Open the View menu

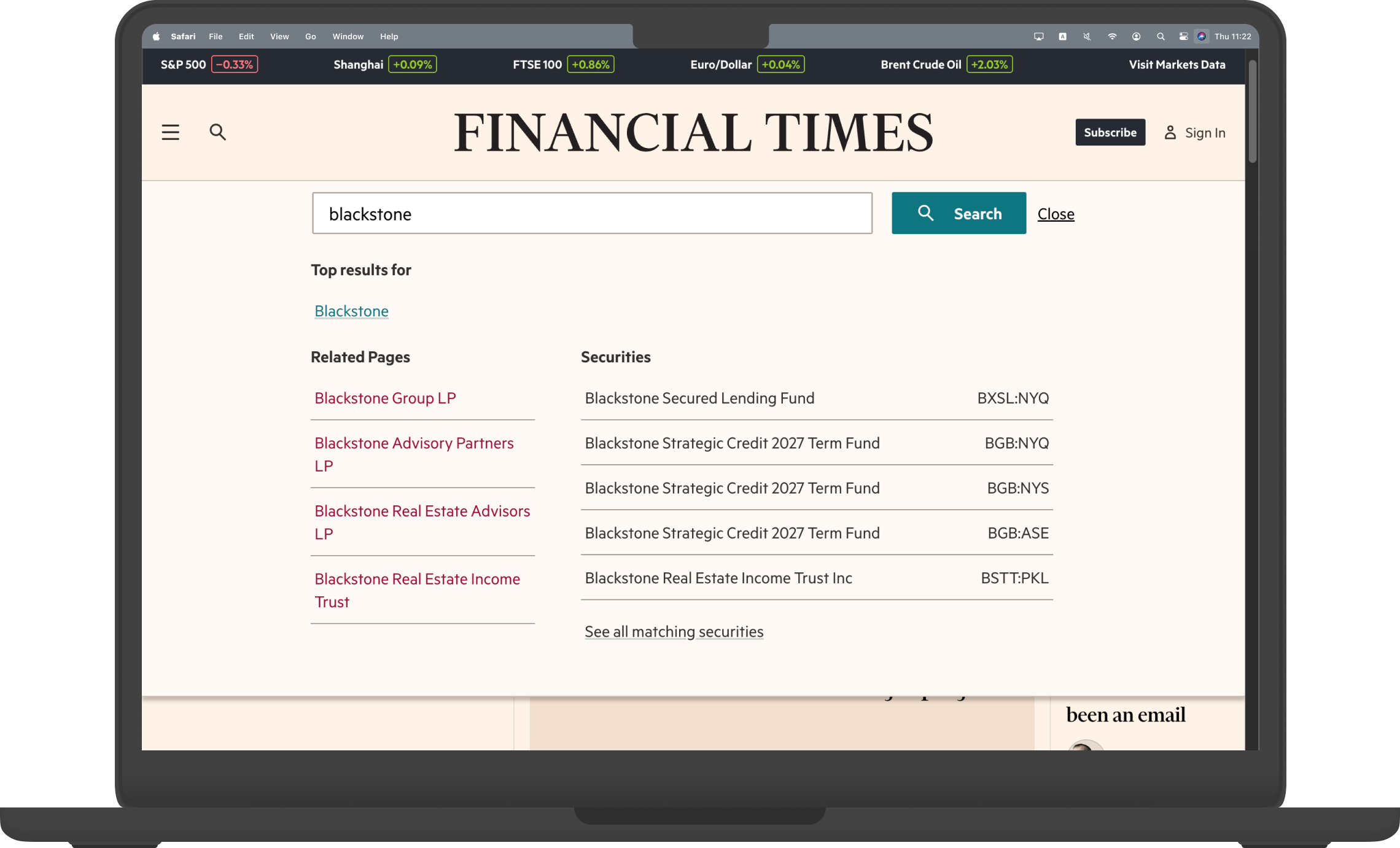[x=279, y=37]
